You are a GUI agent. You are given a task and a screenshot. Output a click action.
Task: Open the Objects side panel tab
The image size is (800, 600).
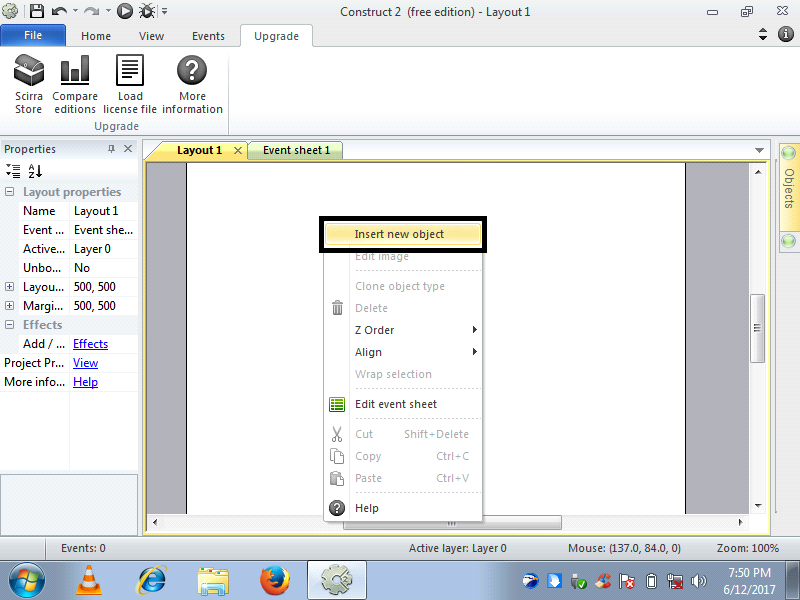point(789,189)
